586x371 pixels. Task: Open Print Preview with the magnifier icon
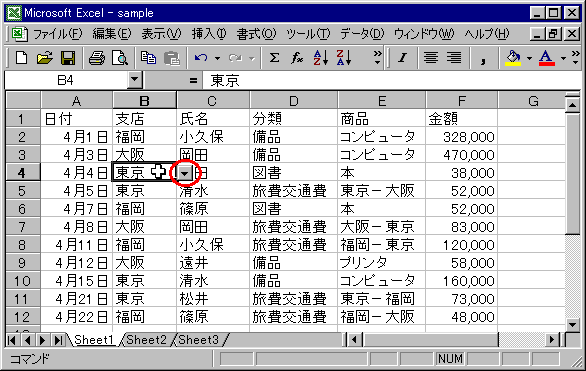click(x=120, y=58)
